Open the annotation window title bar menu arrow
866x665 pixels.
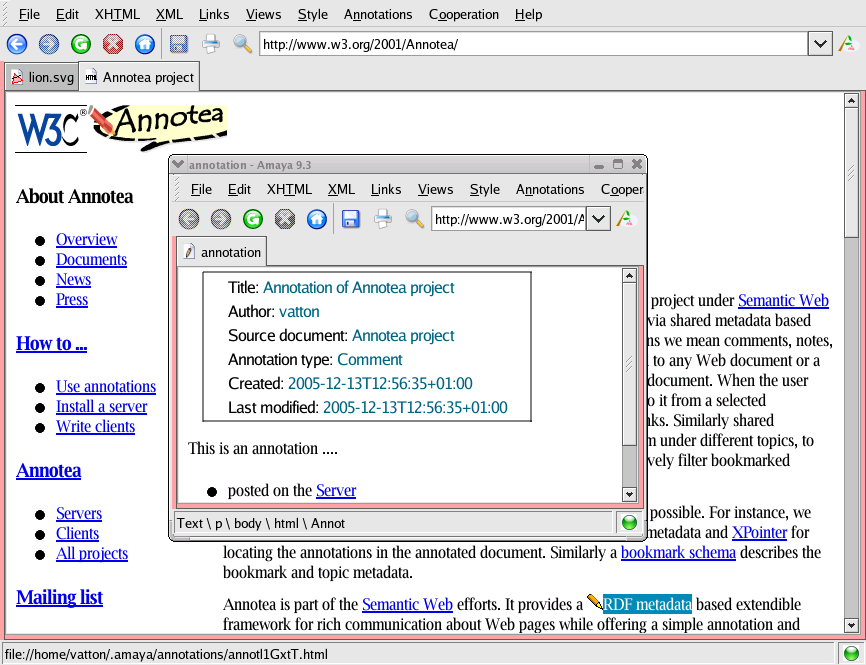(178, 165)
